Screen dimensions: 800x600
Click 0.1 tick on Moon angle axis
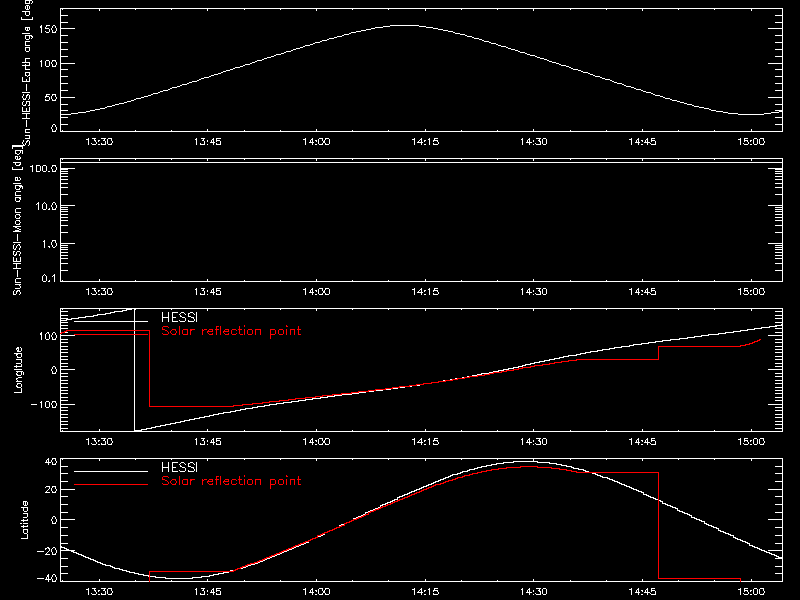pos(49,278)
